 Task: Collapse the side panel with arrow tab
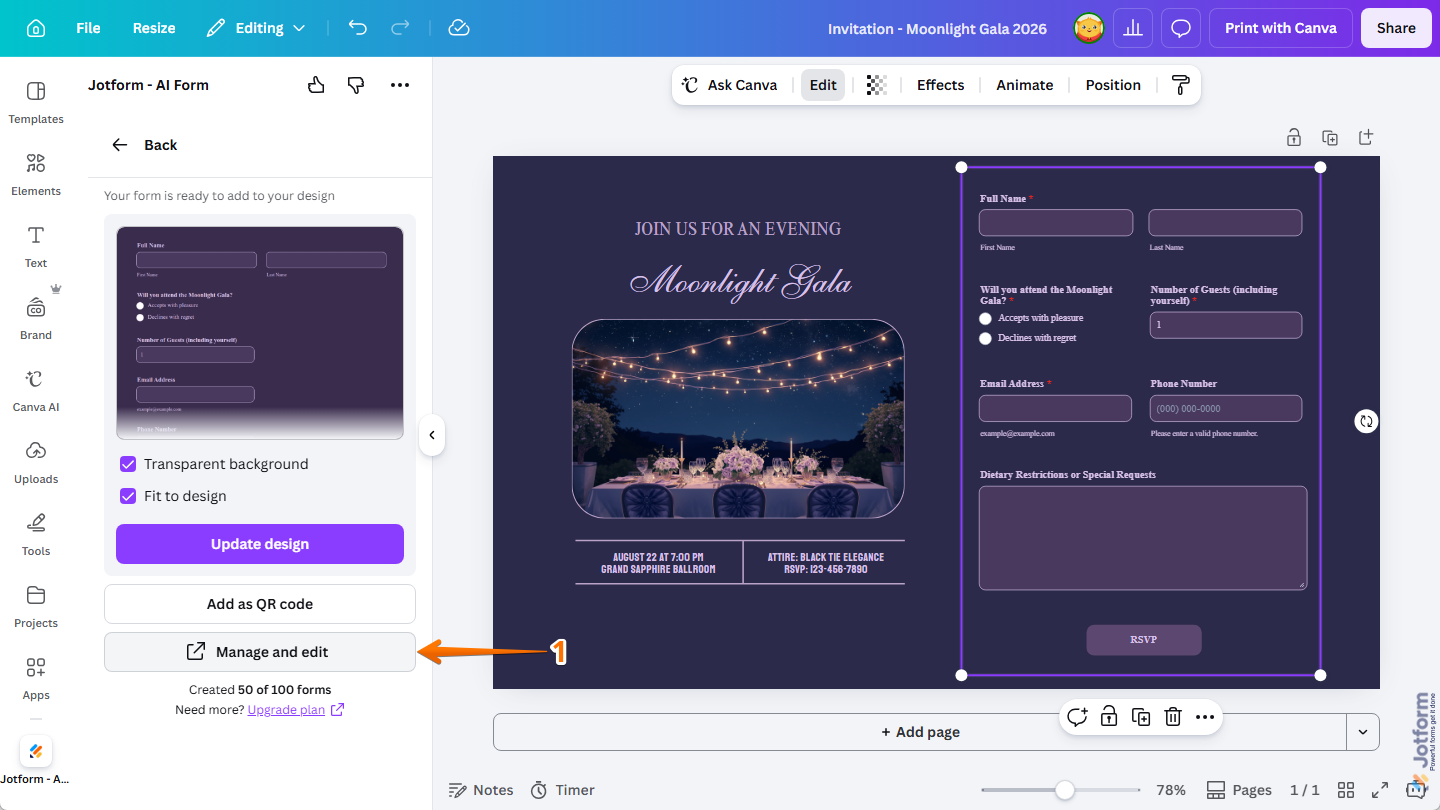[x=432, y=435]
